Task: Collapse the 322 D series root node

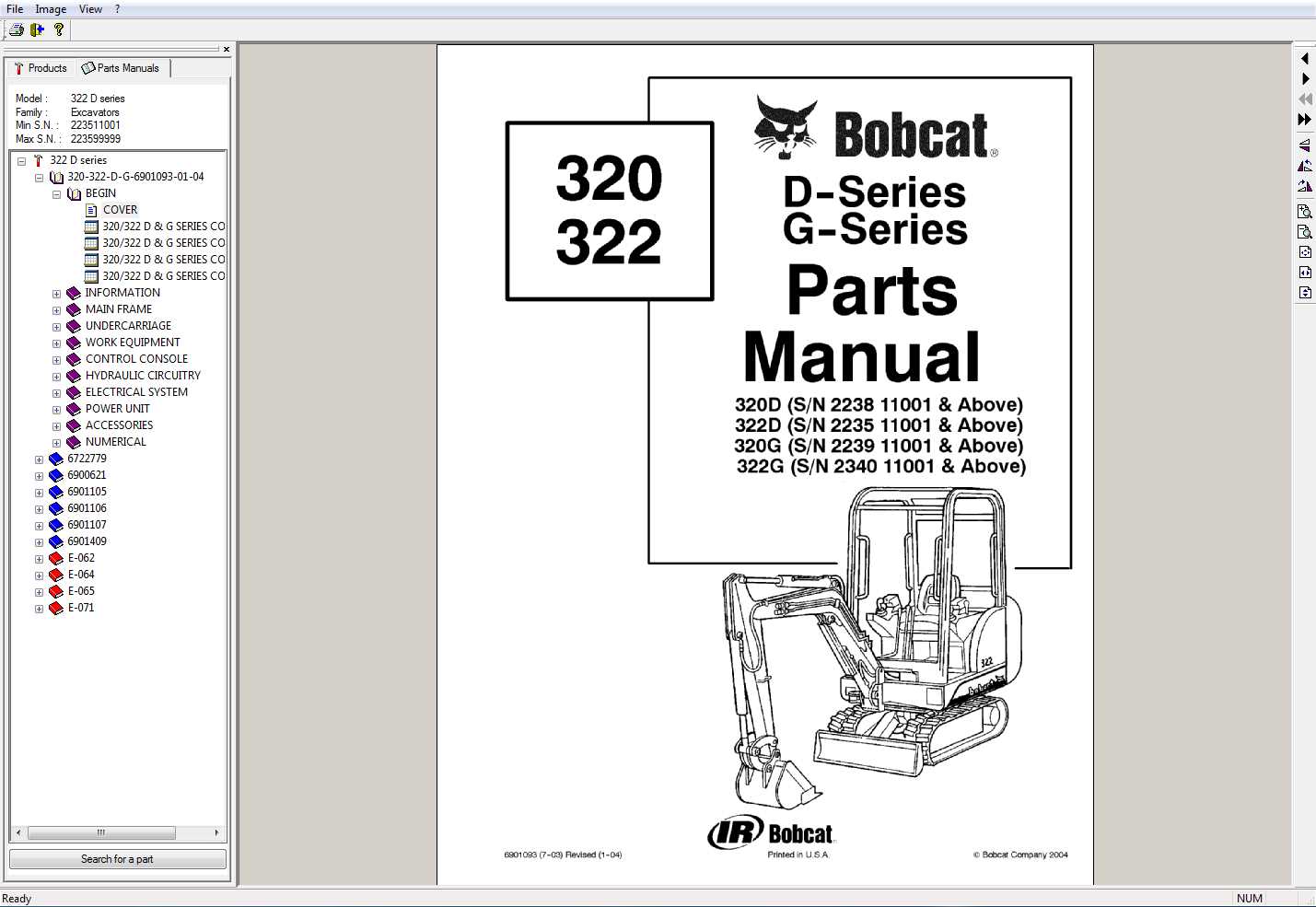Action: tap(21, 161)
